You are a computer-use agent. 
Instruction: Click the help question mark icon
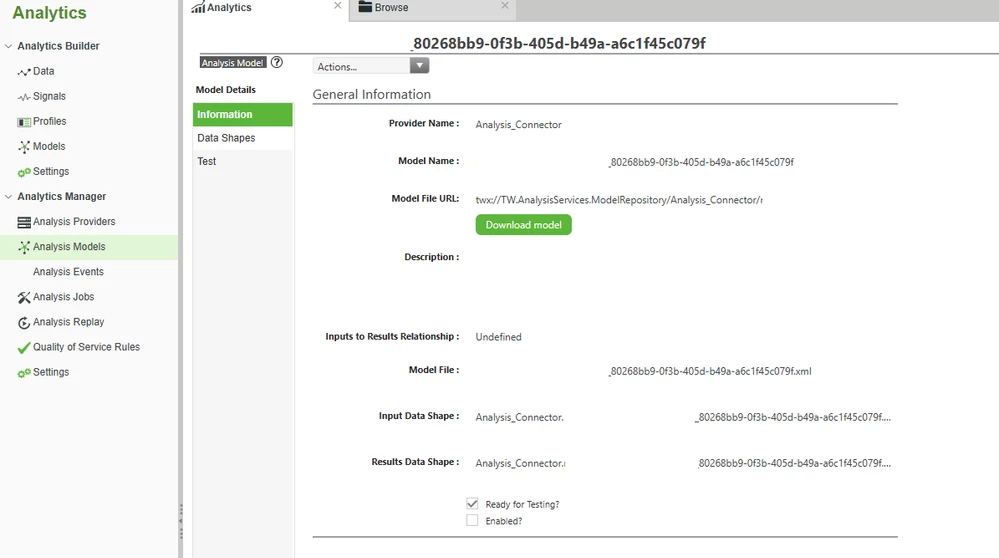[x=277, y=62]
